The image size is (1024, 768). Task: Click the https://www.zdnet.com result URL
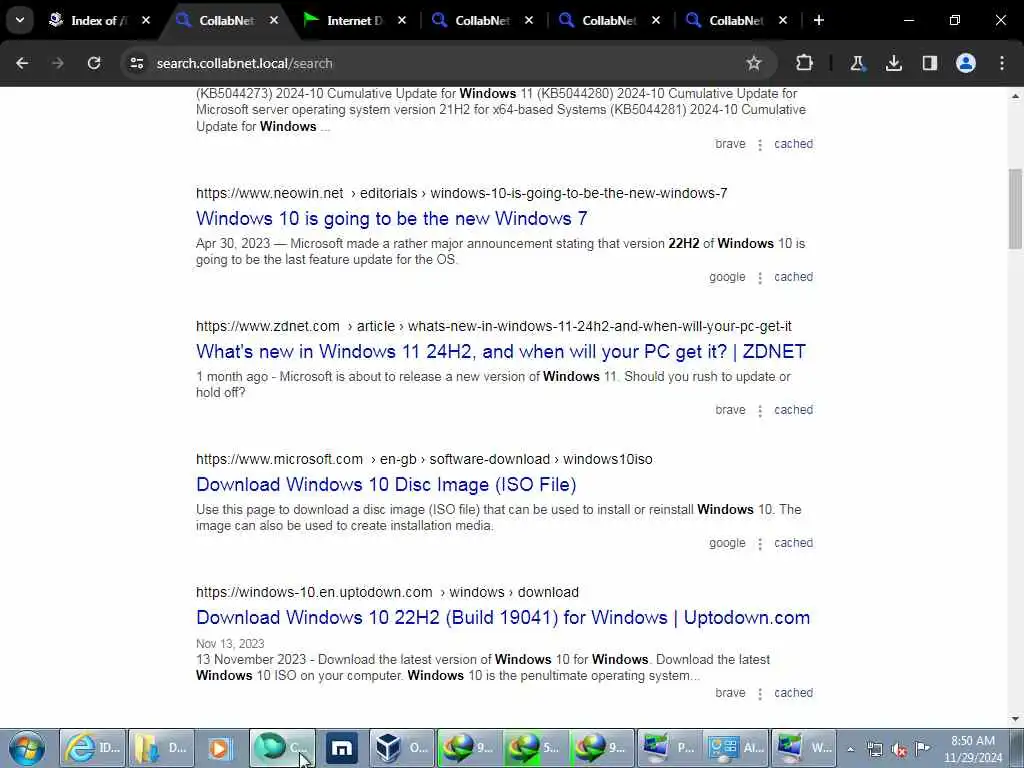[x=494, y=327]
